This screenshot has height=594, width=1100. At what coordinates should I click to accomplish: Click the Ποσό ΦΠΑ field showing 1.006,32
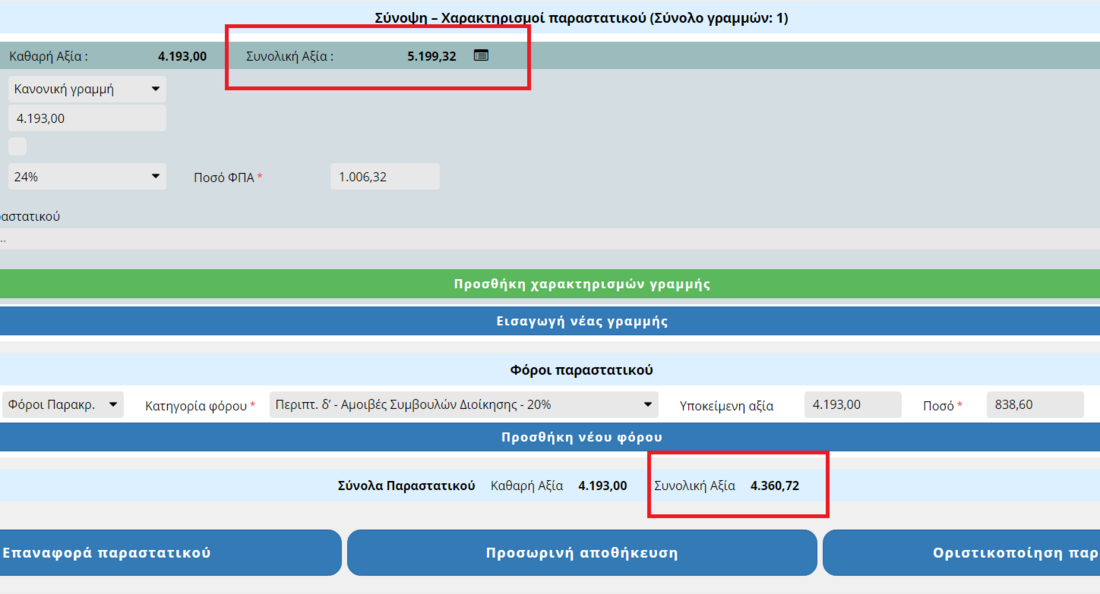click(384, 177)
